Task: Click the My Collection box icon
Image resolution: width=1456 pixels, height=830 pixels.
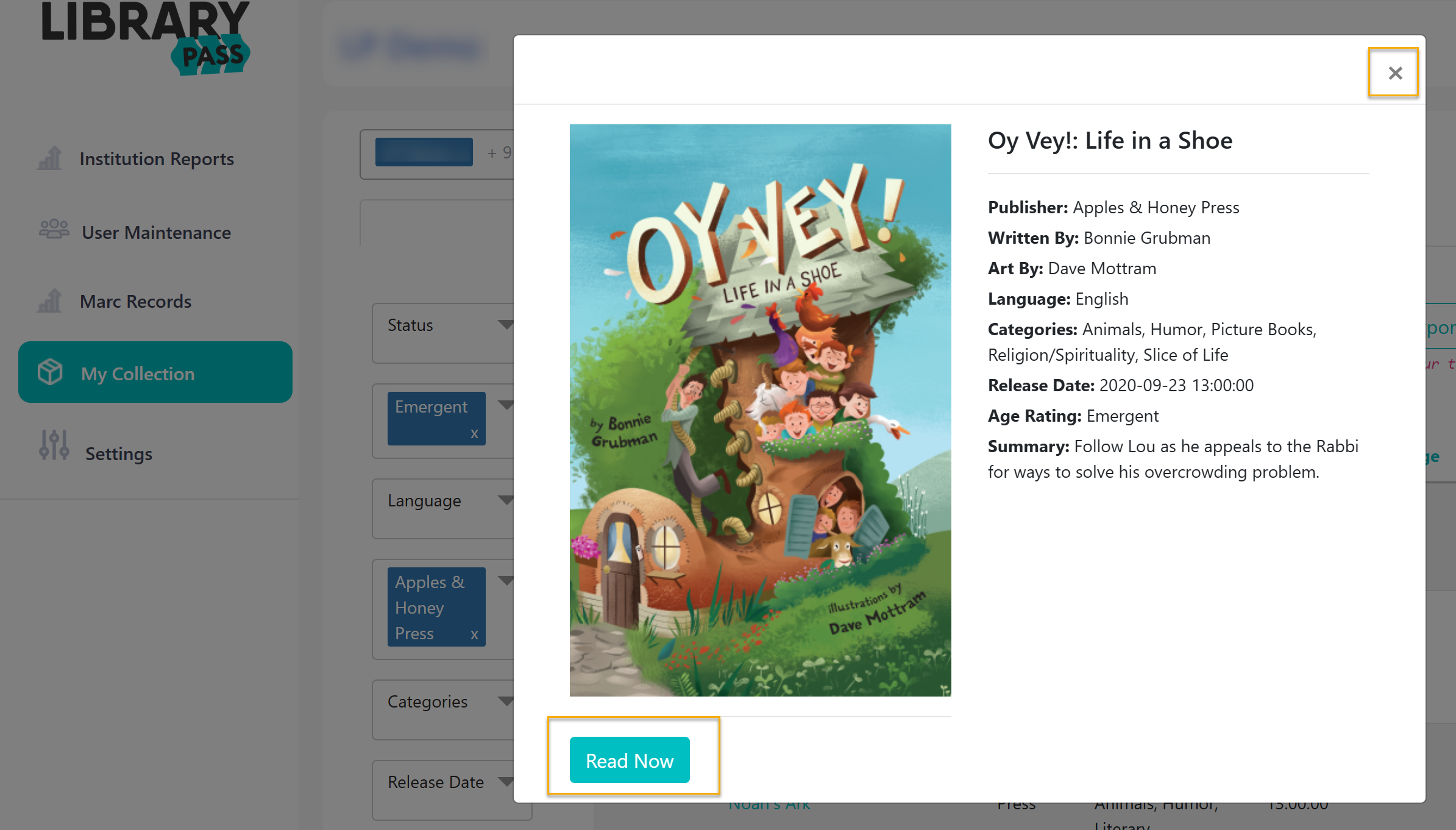Action: pos(50,372)
